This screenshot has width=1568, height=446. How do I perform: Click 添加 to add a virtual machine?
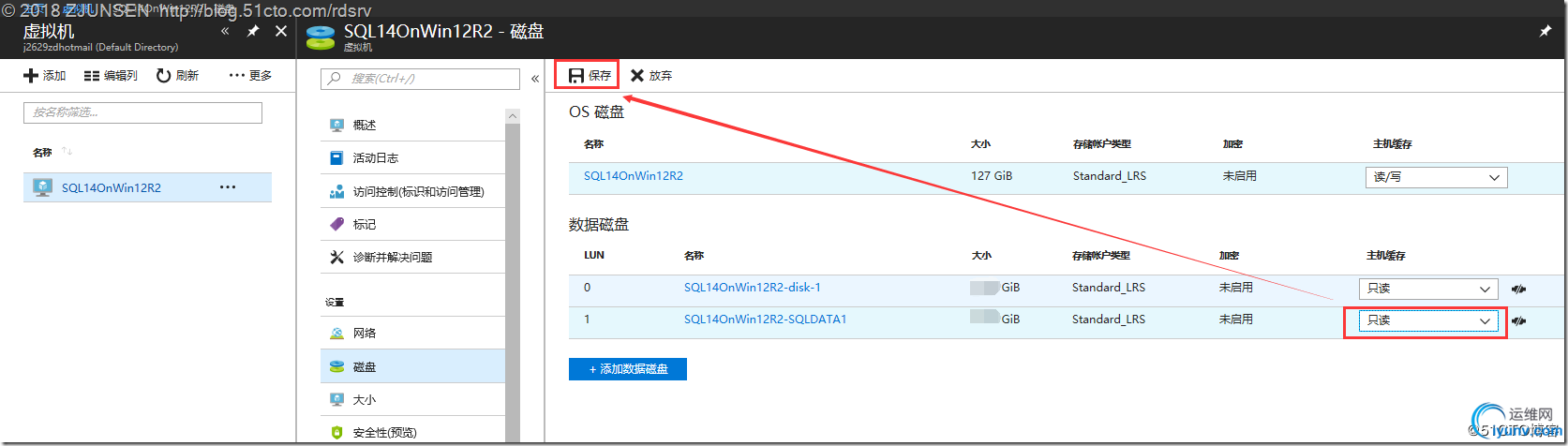click(45, 75)
